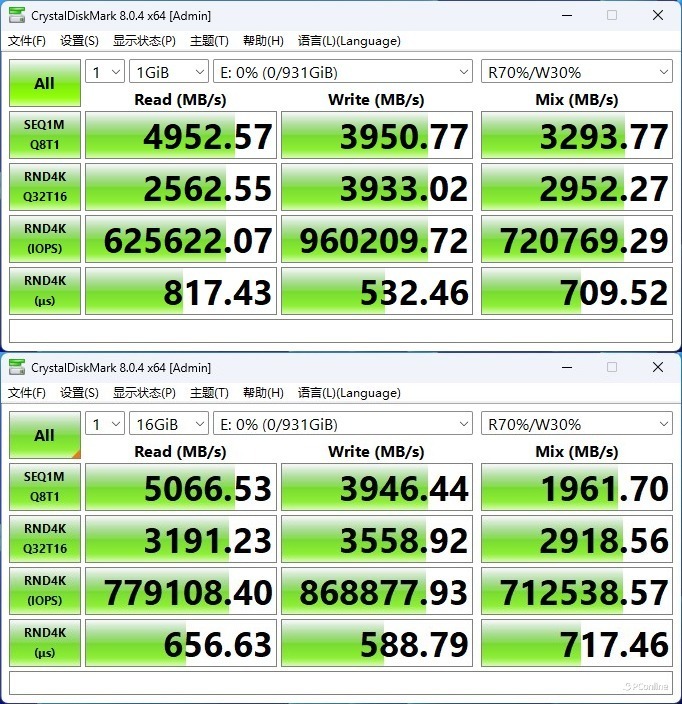Click the 960209.72 write IOPS value
This screenshot has height=704, width=682.
click(377, 239)
